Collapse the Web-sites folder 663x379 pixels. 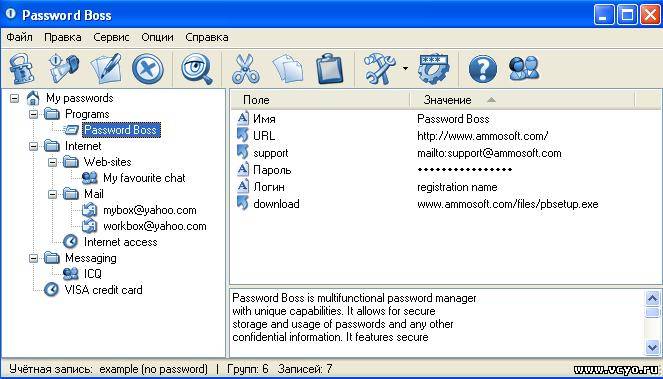52,162
